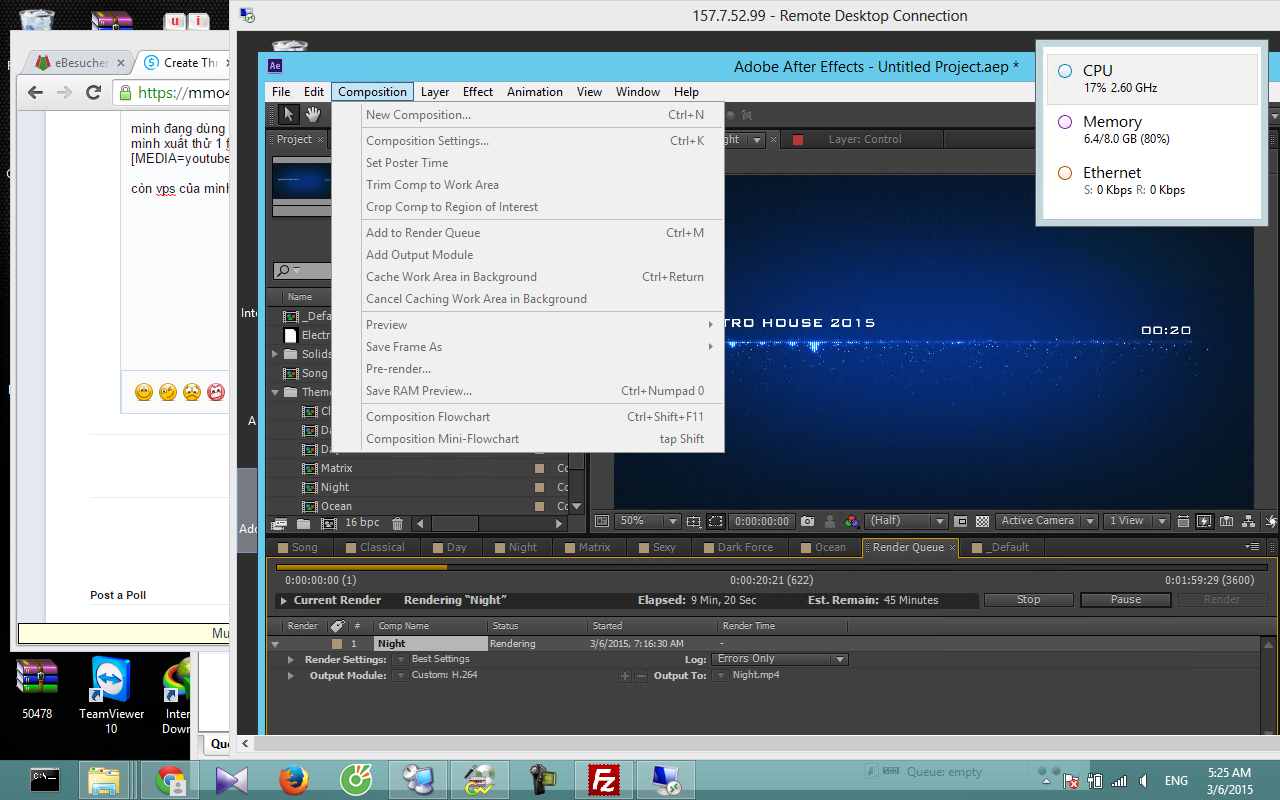Click the 16 bpc color depth label

pos(362,523)
